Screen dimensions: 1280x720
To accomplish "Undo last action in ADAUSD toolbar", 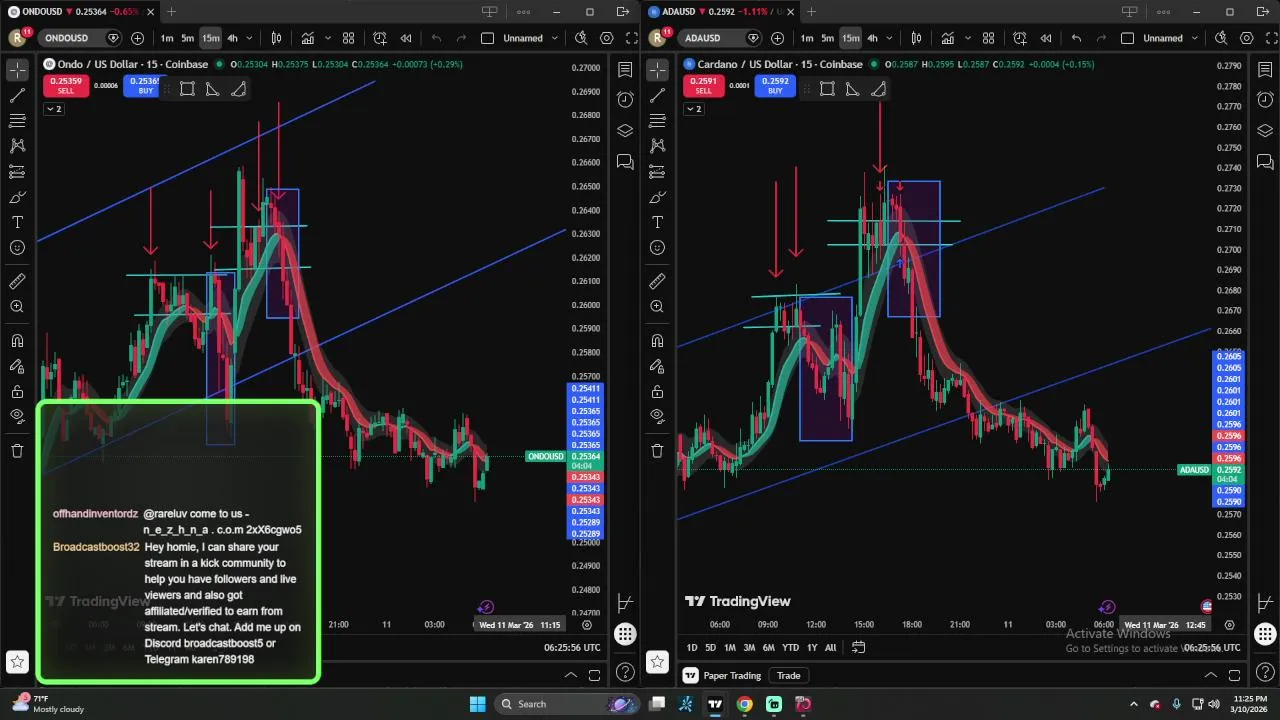I will [1076, 38].
